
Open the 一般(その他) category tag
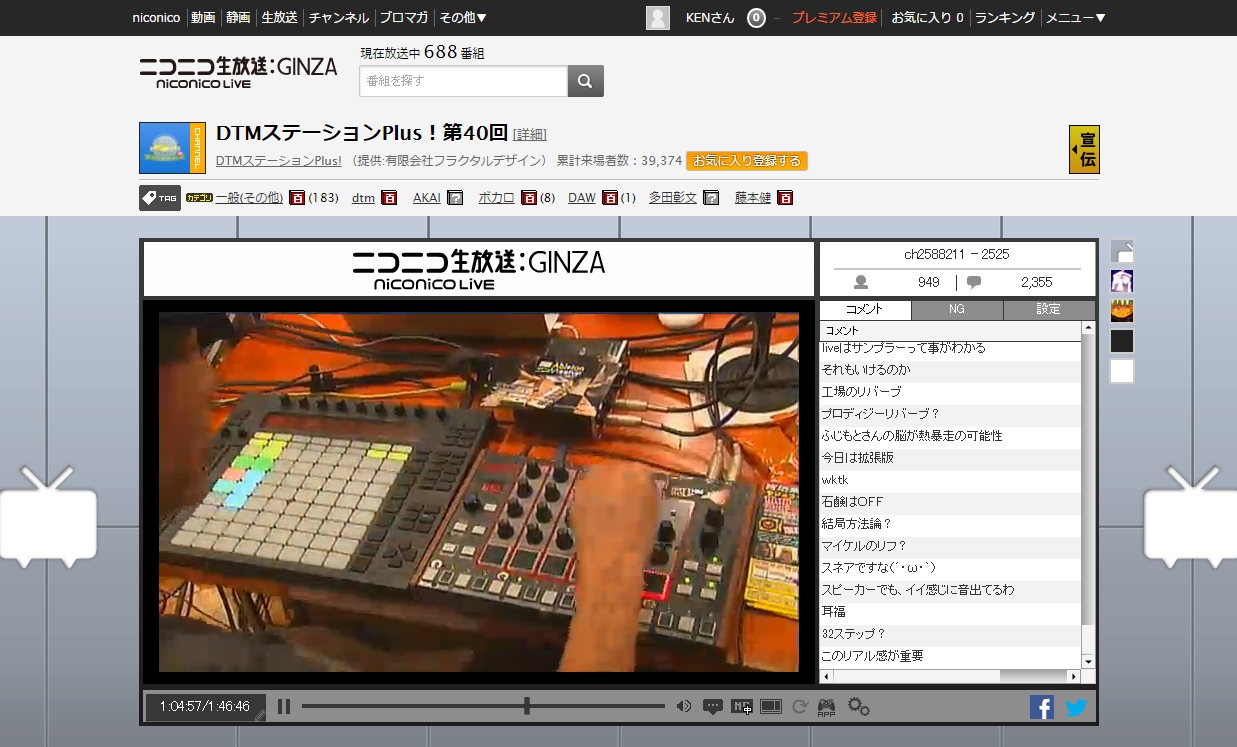click(249, 198)
